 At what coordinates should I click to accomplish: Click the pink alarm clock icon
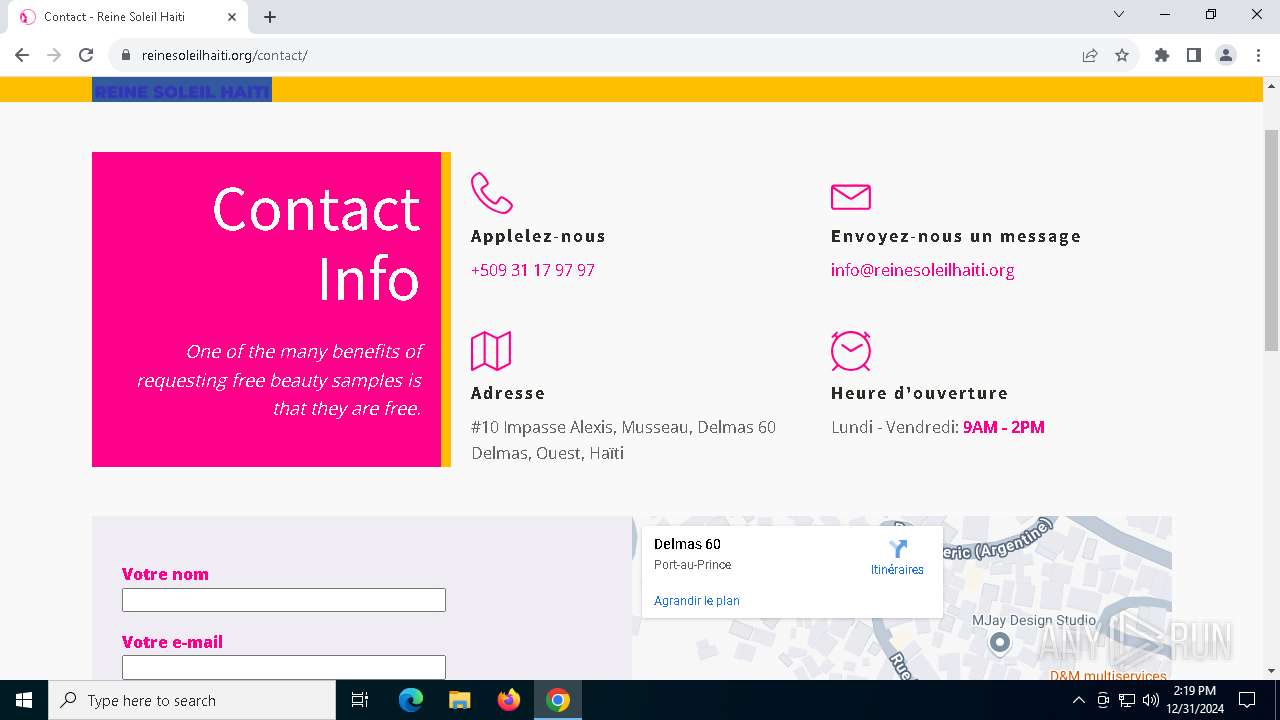(851, 350)
